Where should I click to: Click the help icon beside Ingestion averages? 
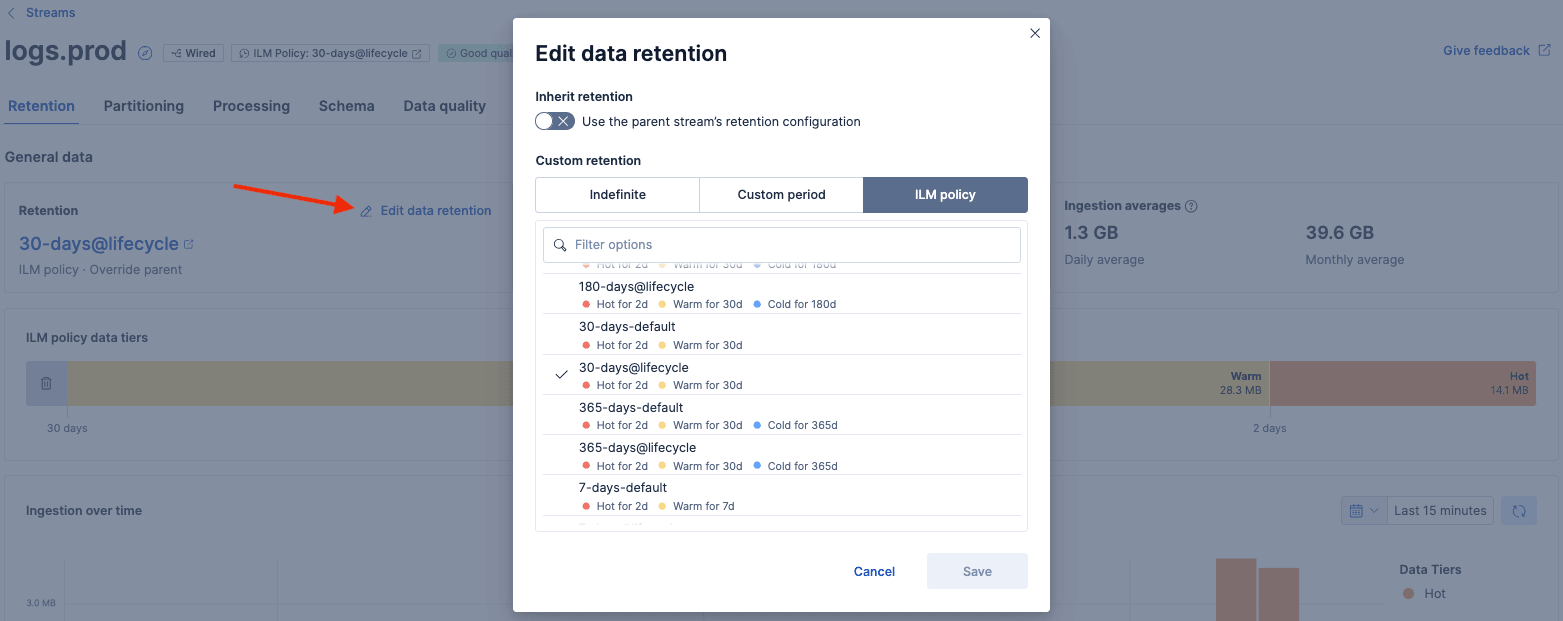[x=1190, y=205]
